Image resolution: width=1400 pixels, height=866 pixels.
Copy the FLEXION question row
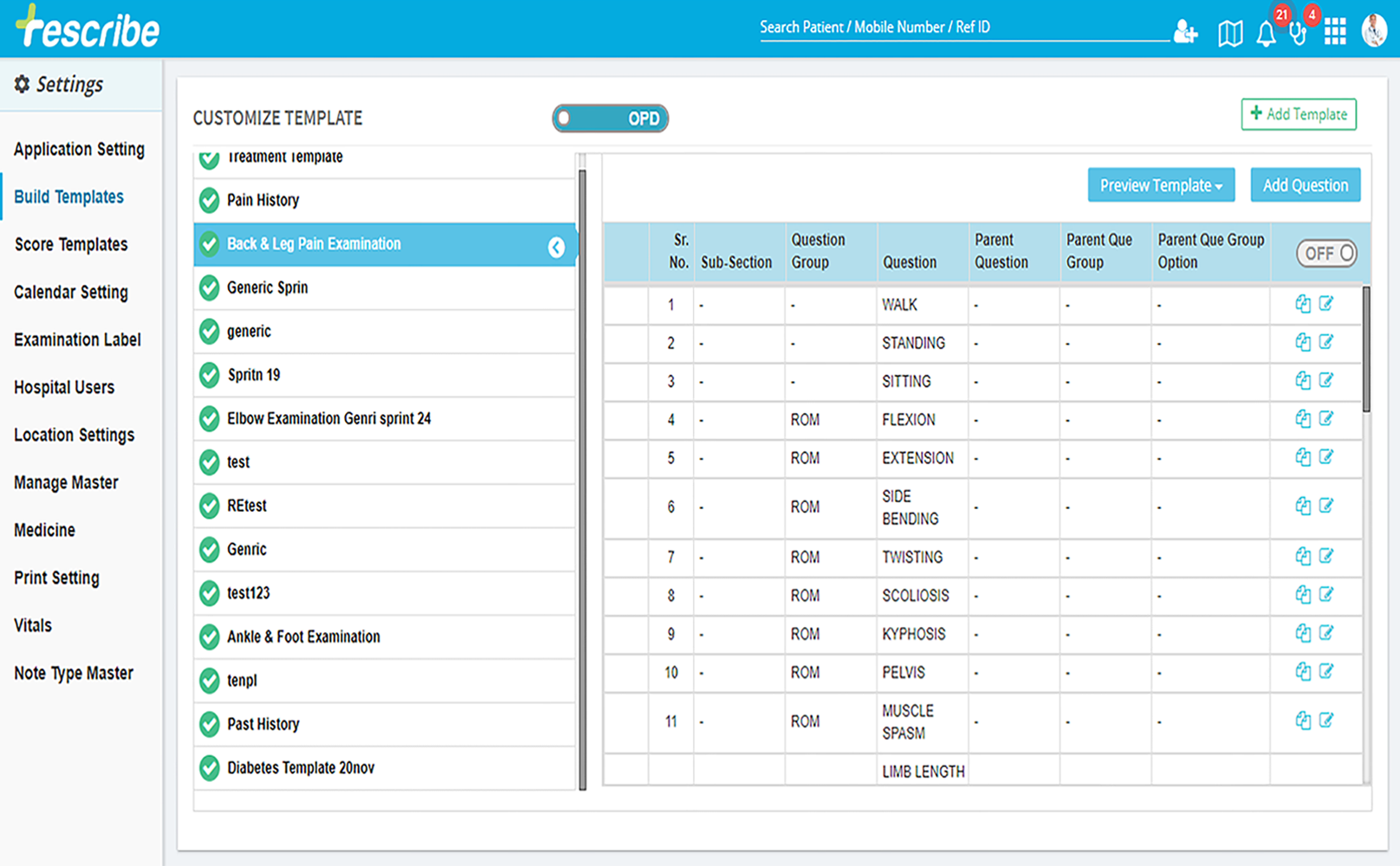click(1303, 419)
